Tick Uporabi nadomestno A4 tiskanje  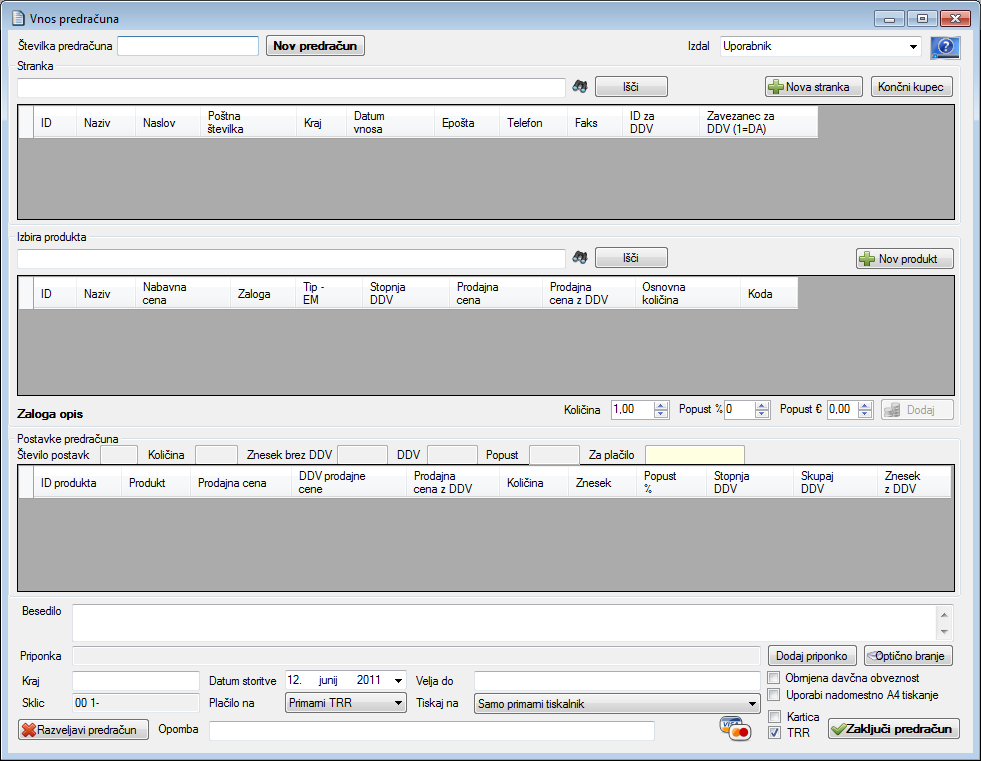tap(774, 695)
